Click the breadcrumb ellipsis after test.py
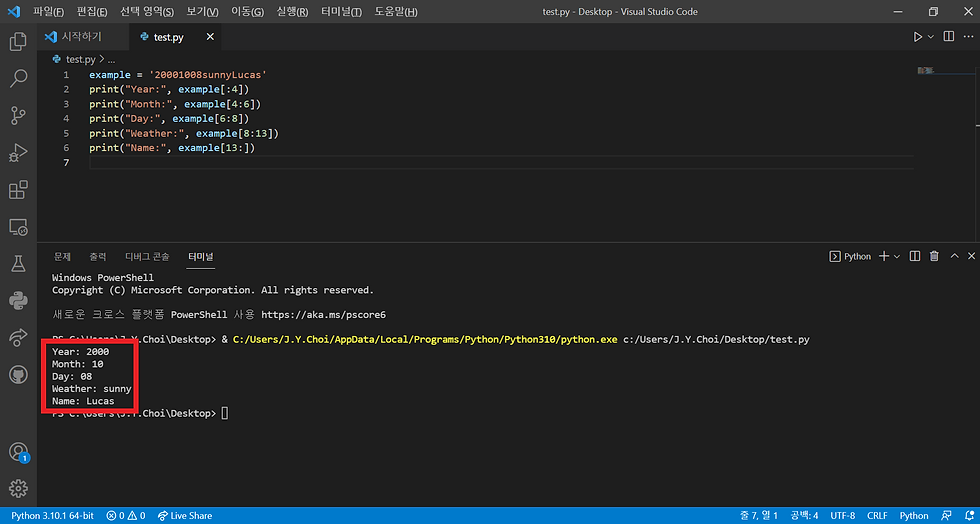The height and width of the screenshot is (524, 980). point(112,59)
